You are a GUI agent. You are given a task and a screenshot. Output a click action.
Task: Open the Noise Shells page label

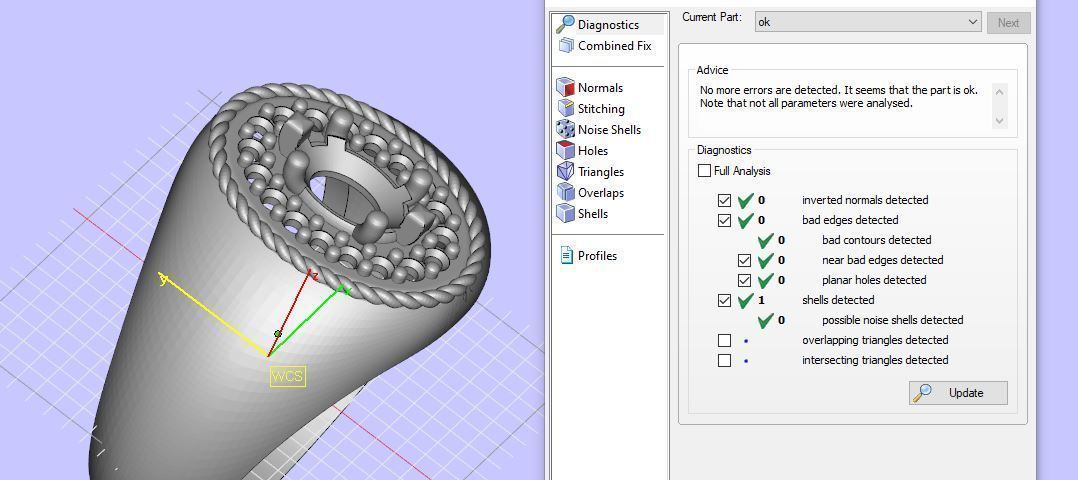pos(609,130)
